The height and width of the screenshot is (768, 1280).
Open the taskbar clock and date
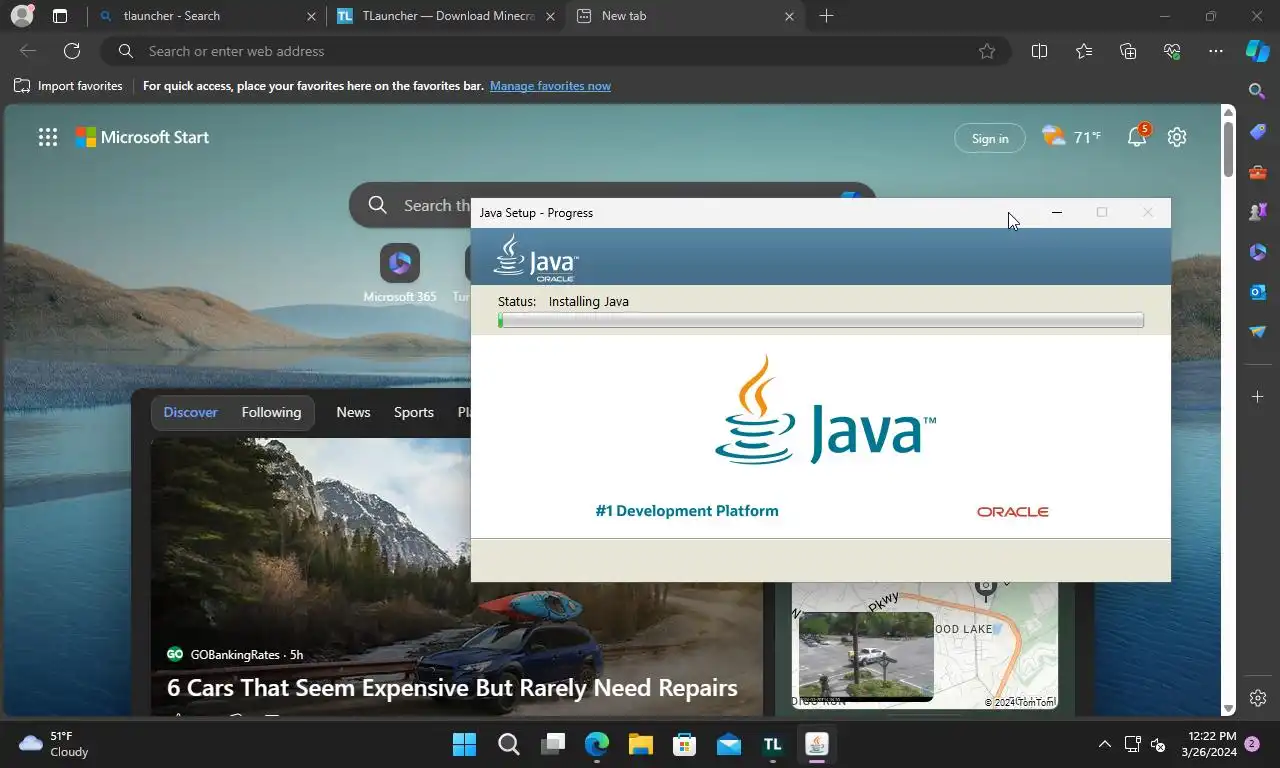(1207, 744)
